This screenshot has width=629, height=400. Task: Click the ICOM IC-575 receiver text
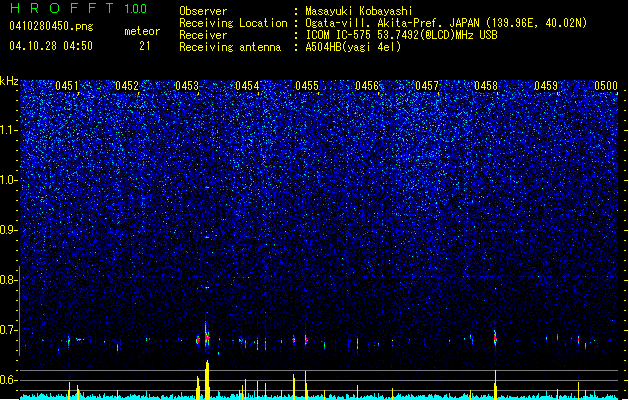[x=401, y=35]
